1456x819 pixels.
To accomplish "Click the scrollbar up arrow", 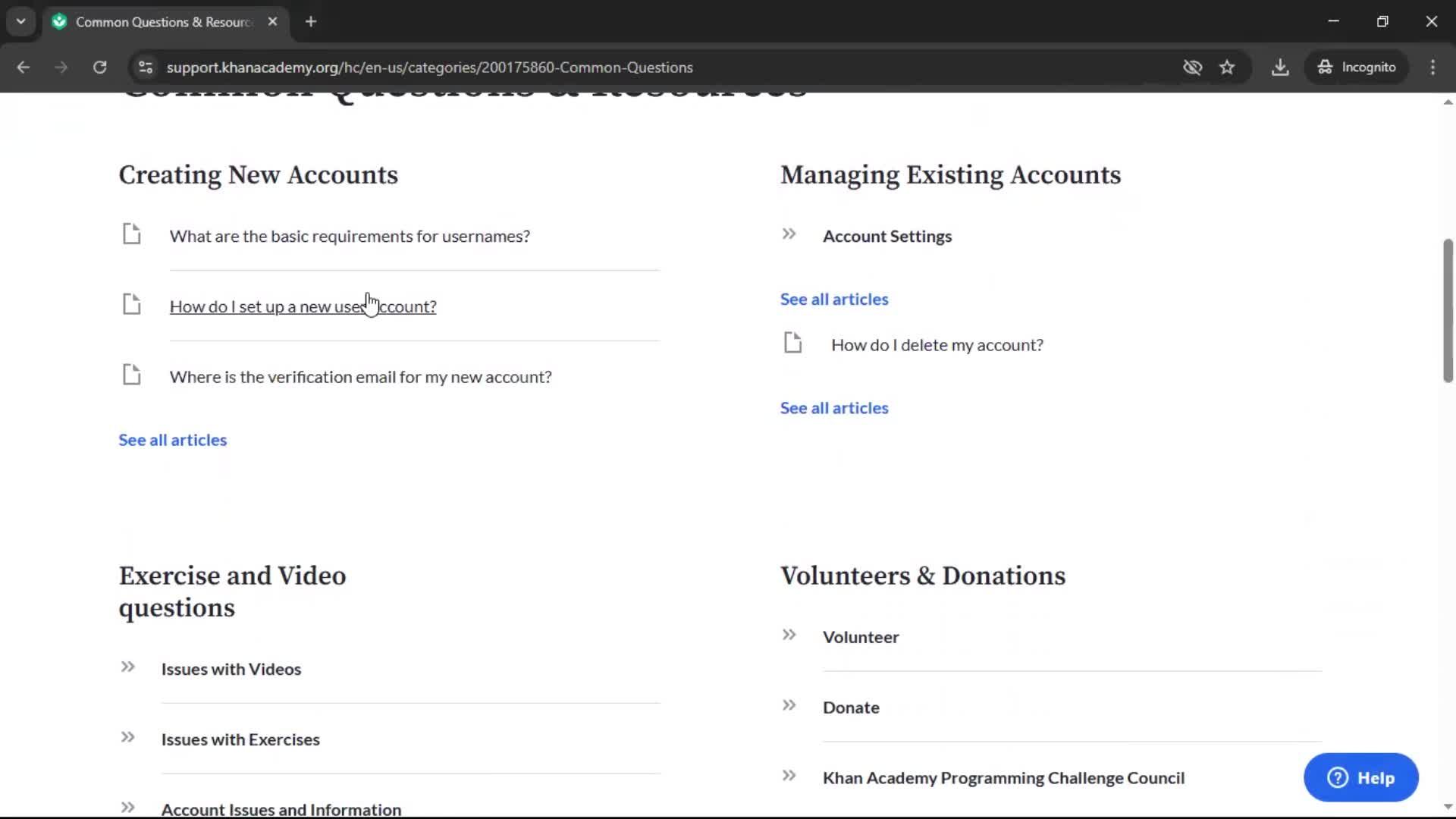I will pyautogui.click(x=1448, y=102).
